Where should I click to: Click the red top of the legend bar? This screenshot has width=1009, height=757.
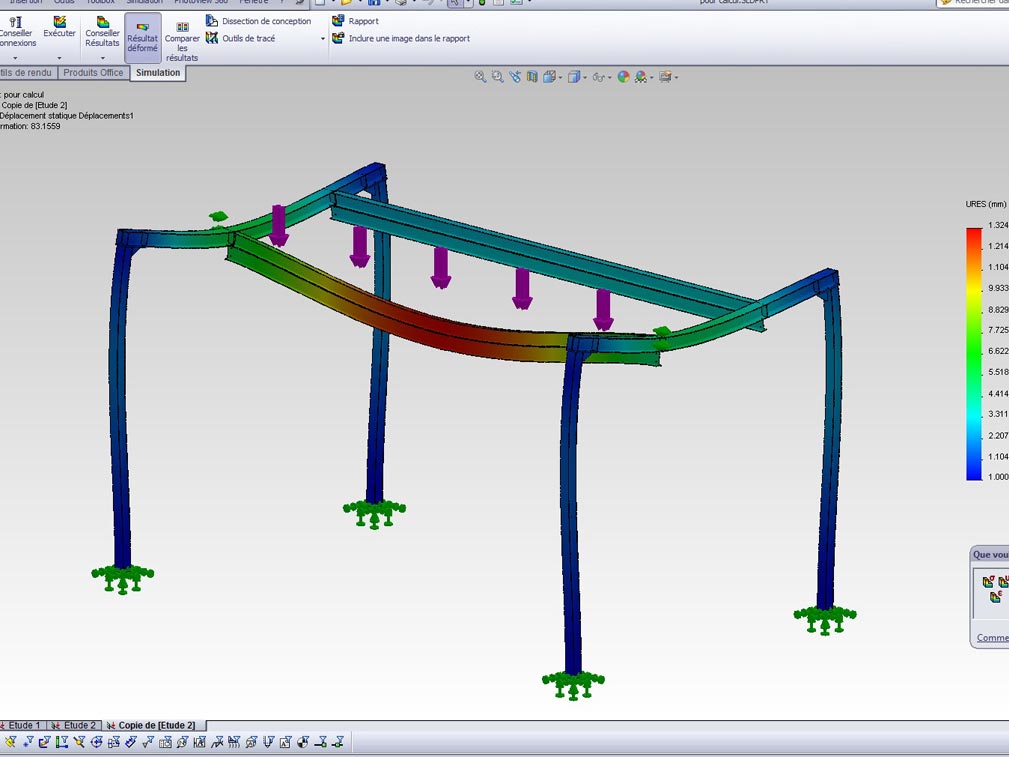point(974,235)
